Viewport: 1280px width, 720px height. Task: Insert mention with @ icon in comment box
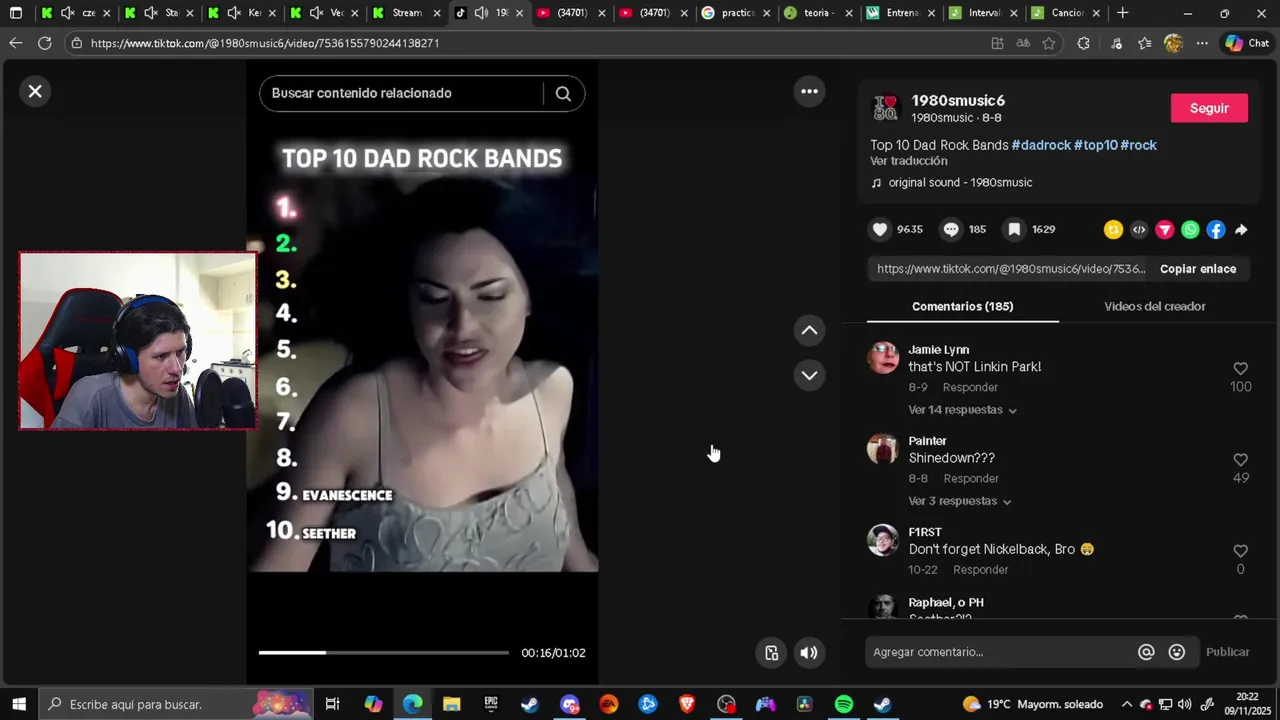[1146, 652]
